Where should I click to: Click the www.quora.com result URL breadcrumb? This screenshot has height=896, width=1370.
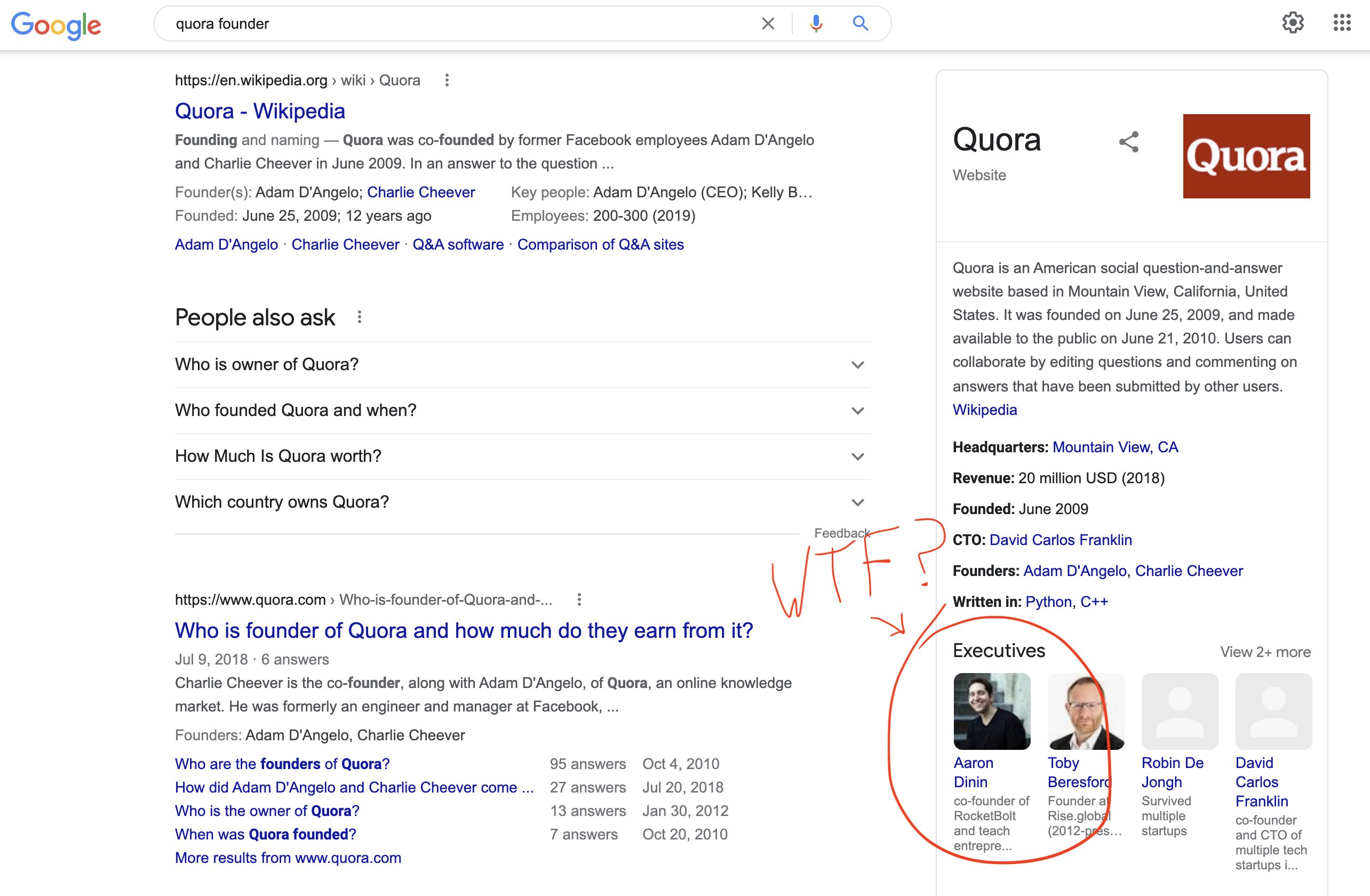pos(364,599)
